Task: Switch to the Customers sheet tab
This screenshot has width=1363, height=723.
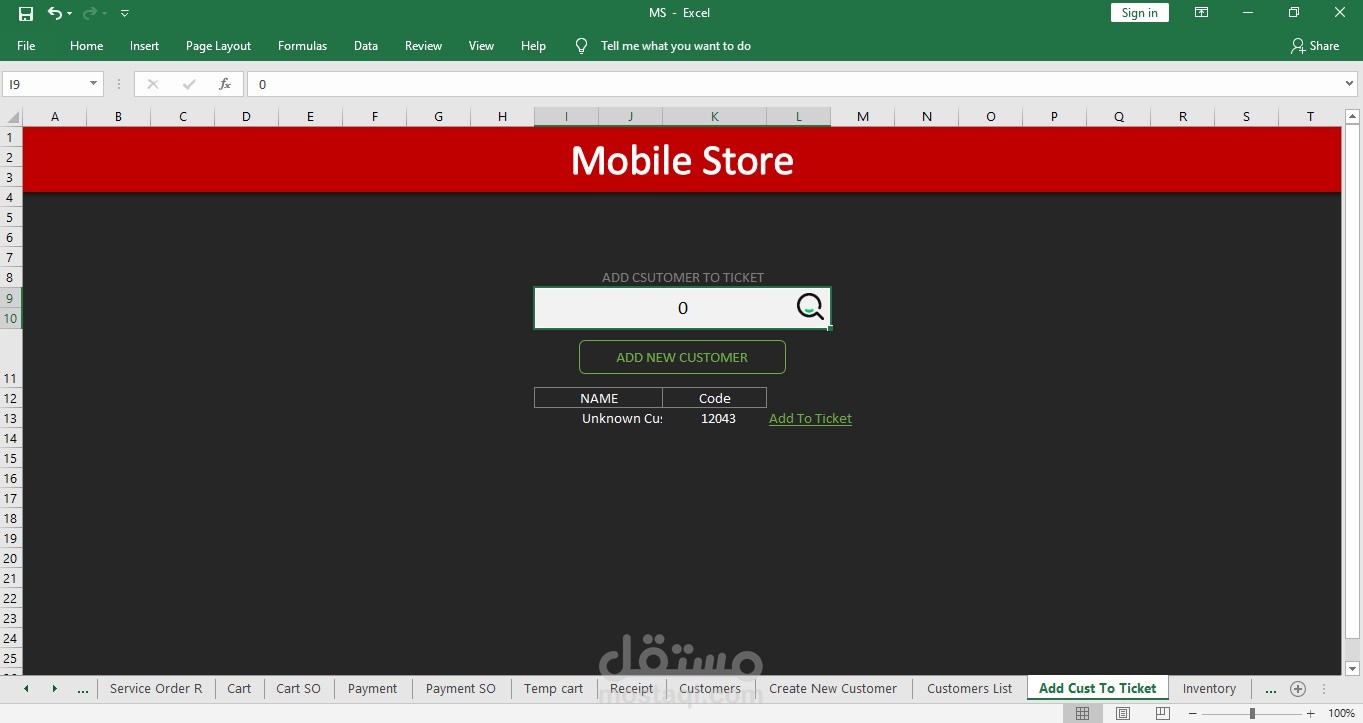Action: [710, 689]
